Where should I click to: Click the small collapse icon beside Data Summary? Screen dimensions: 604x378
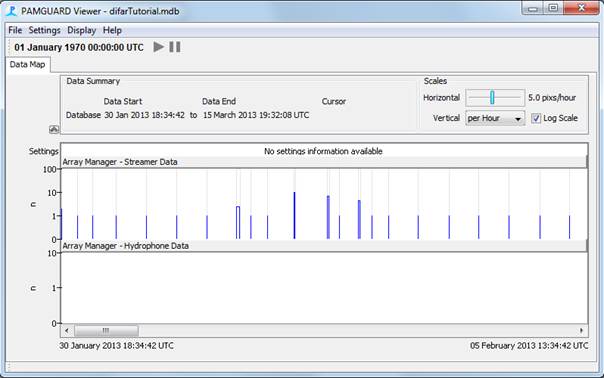tap(54, 129)
